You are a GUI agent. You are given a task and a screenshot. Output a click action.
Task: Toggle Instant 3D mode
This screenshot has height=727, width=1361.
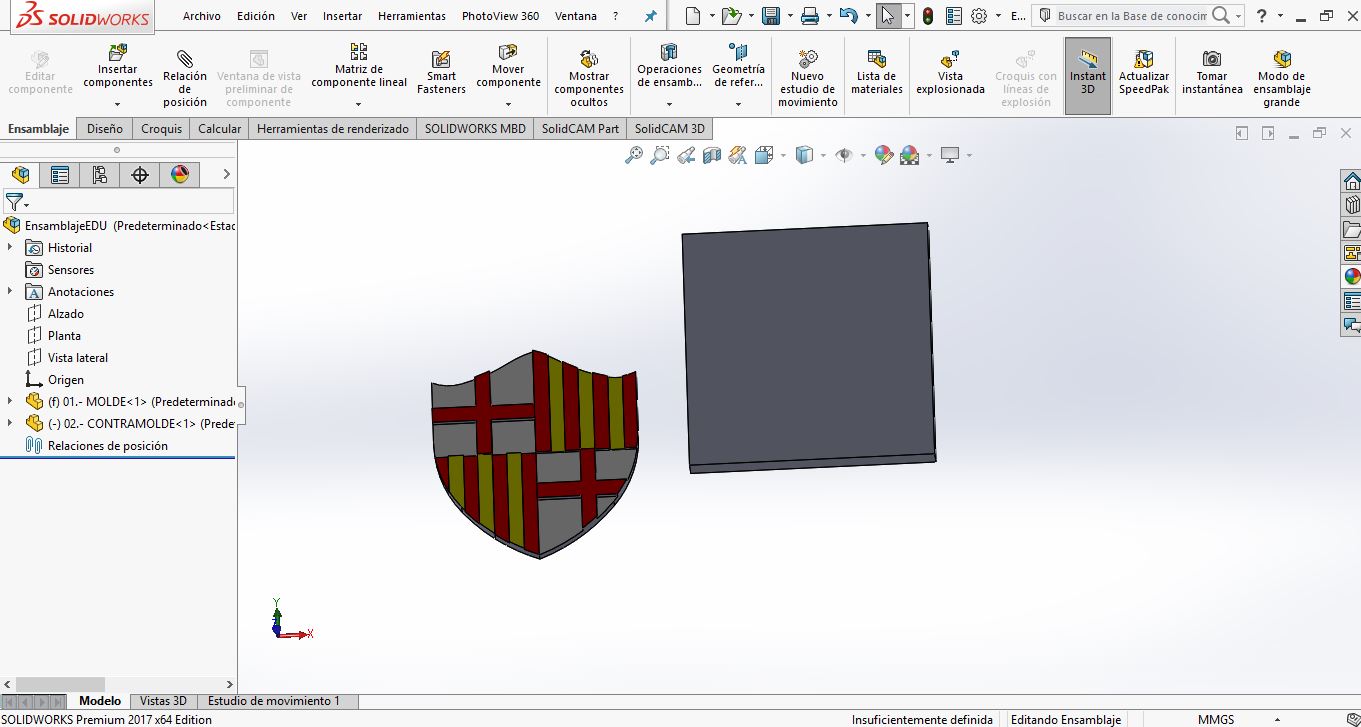click(1088, 76)
